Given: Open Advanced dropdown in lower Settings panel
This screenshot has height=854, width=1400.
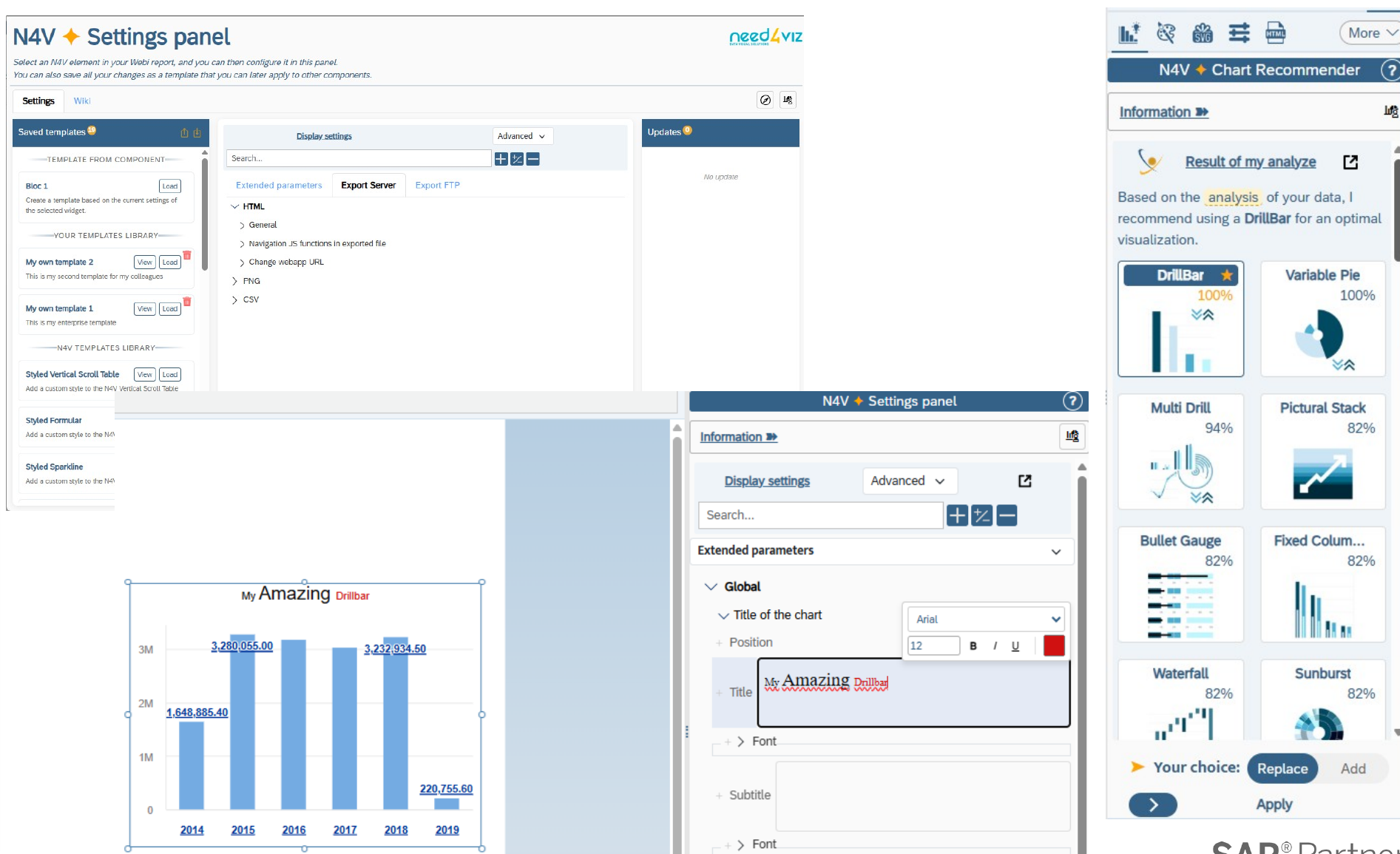Looking at the screenshot, I should click(x=910, y=481).
